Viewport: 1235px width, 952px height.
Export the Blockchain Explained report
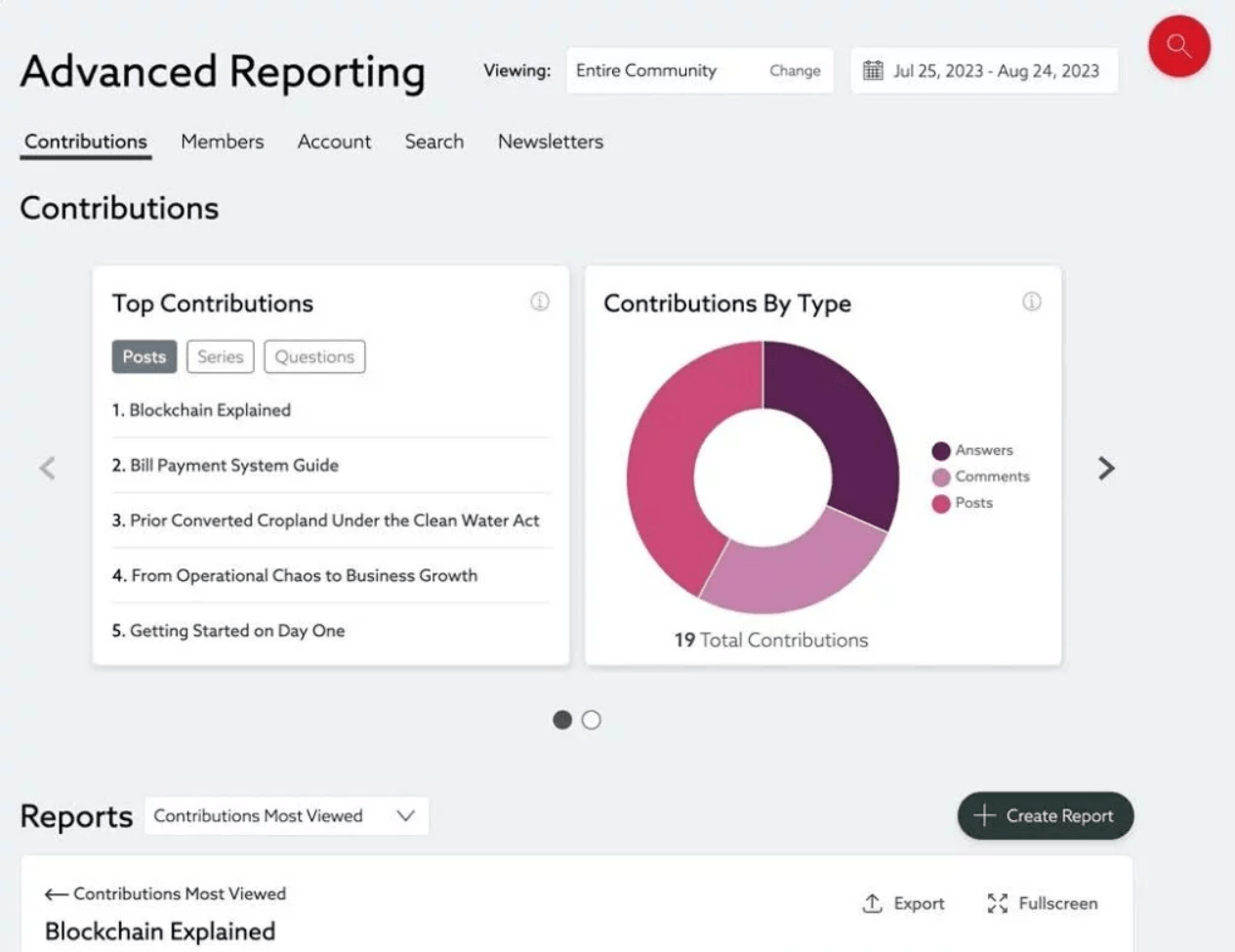(904, 903)
